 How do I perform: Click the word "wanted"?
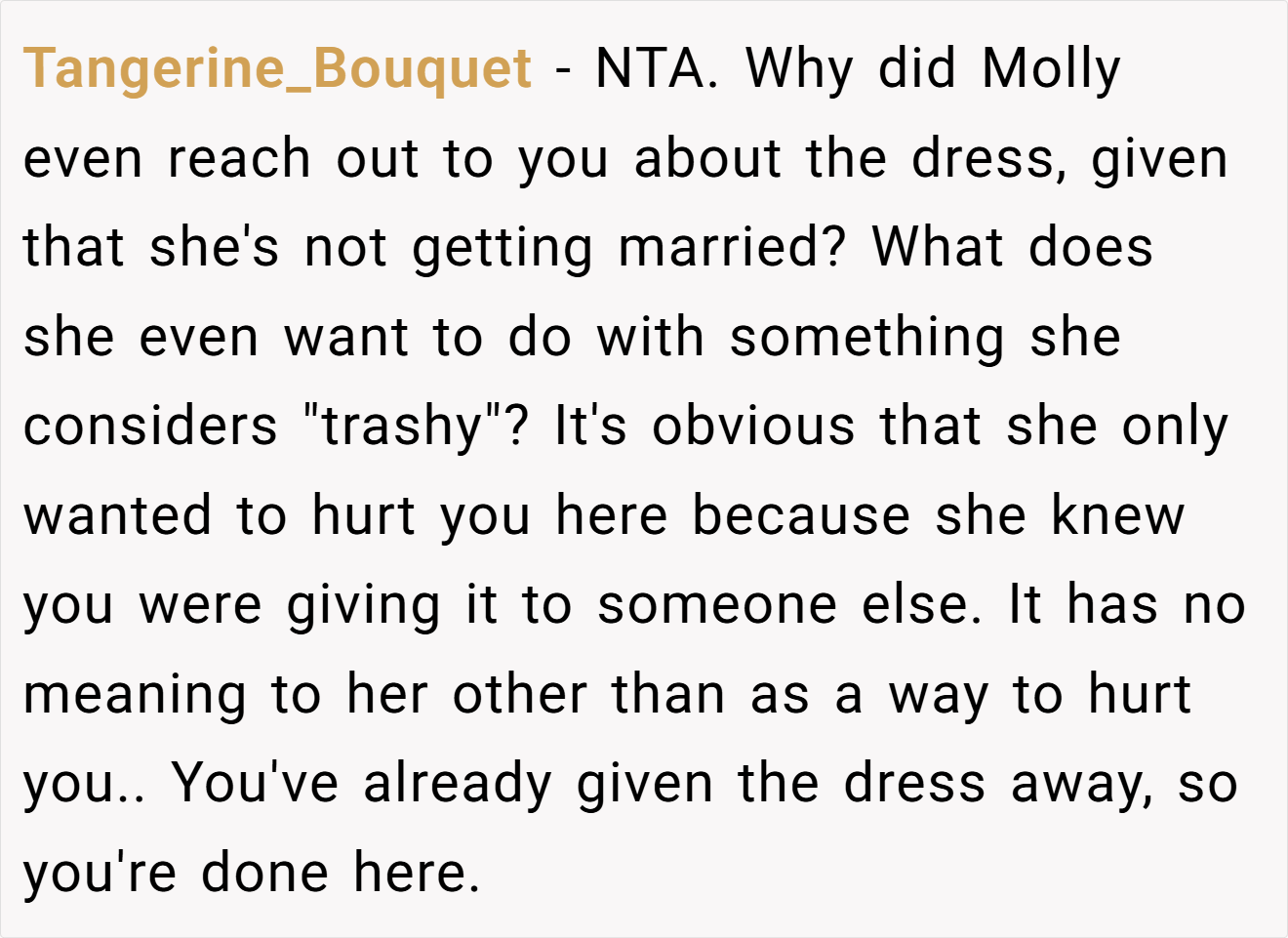pos(118,516)
